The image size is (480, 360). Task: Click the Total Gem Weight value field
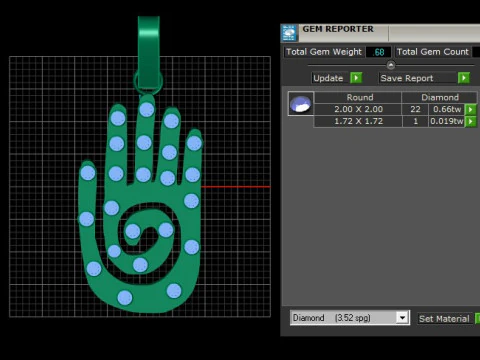pyautogui.click(x=378, y=52)
